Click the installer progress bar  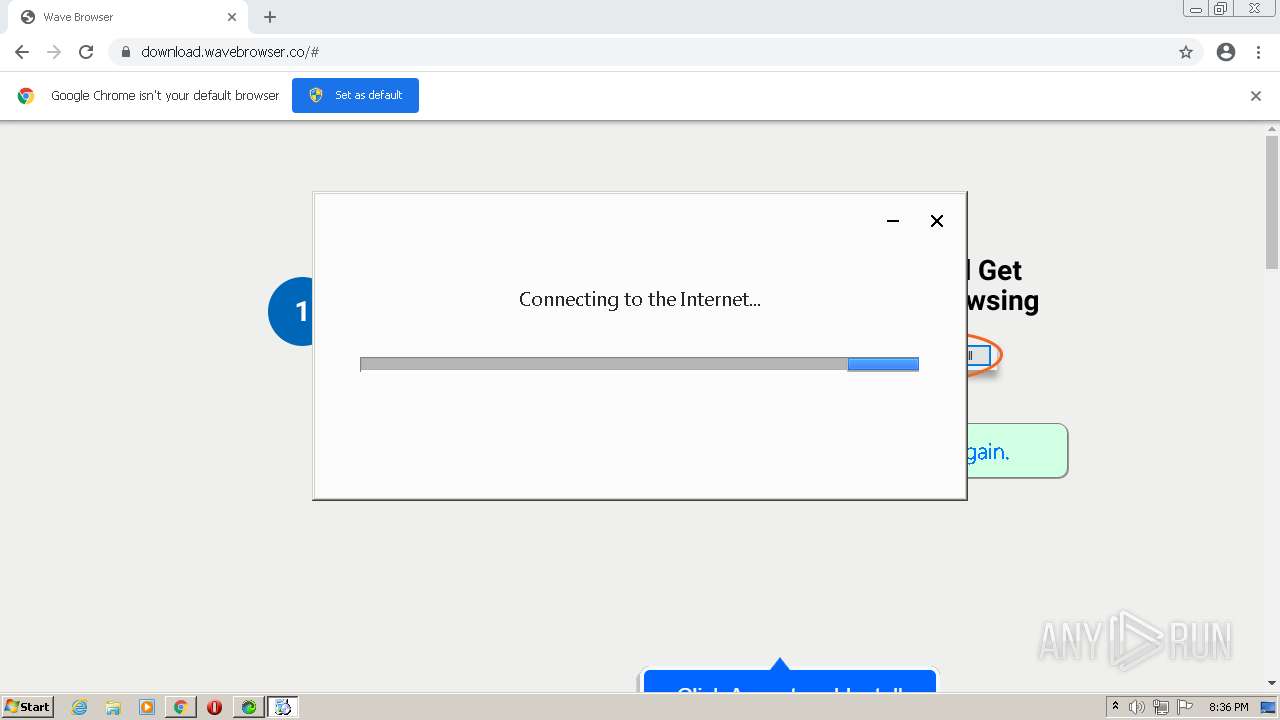(x=639, y=364)
